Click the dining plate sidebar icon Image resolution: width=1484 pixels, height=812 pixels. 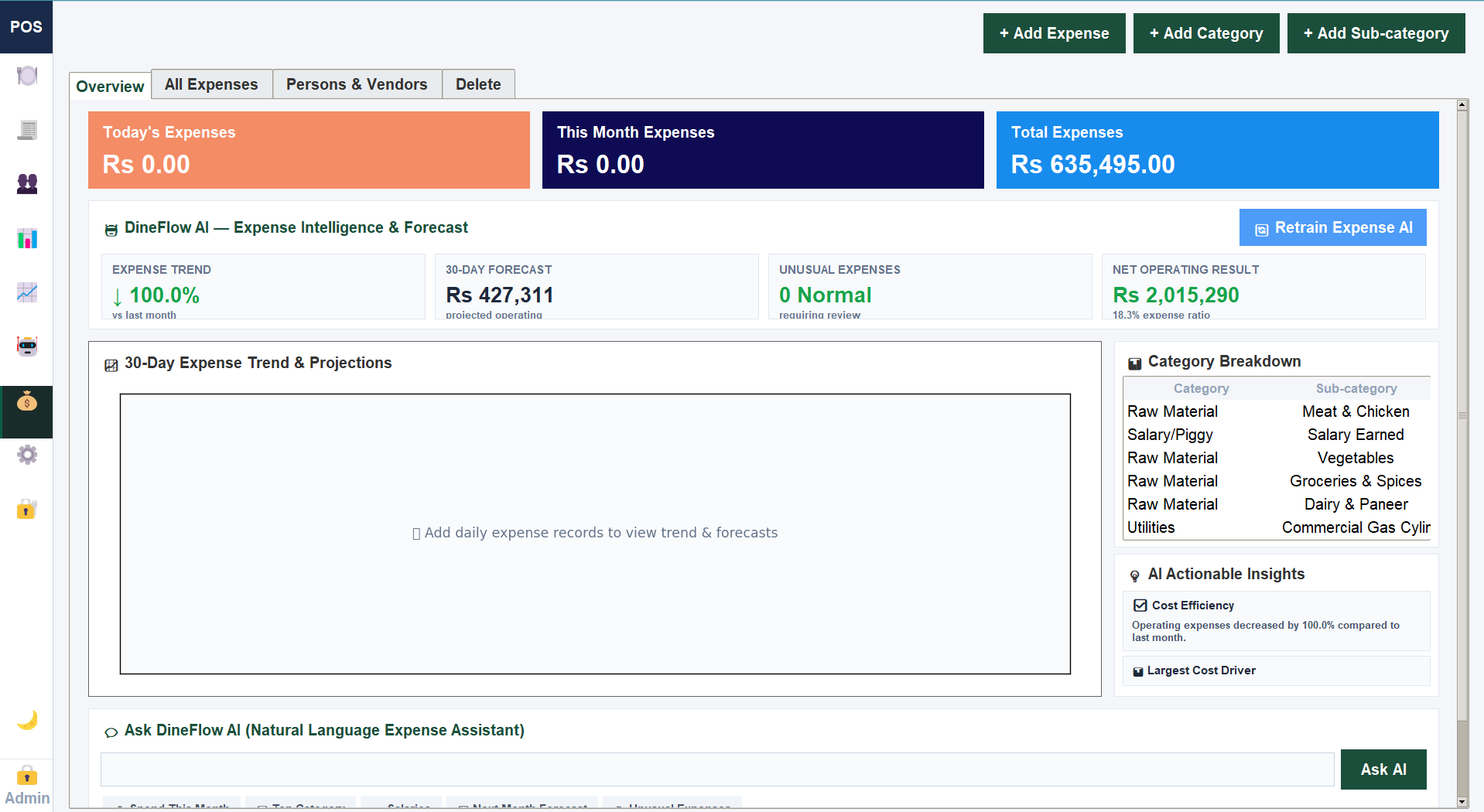pos(27,76)
